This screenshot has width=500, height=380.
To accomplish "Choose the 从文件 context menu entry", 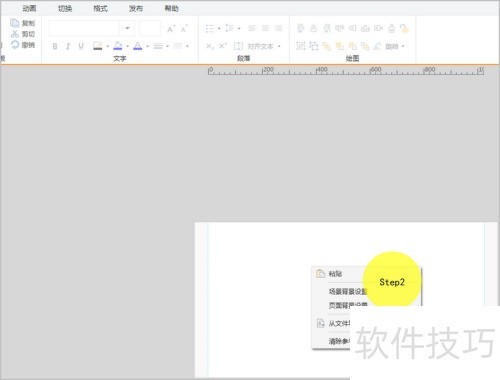I will (x=339, y=323).
